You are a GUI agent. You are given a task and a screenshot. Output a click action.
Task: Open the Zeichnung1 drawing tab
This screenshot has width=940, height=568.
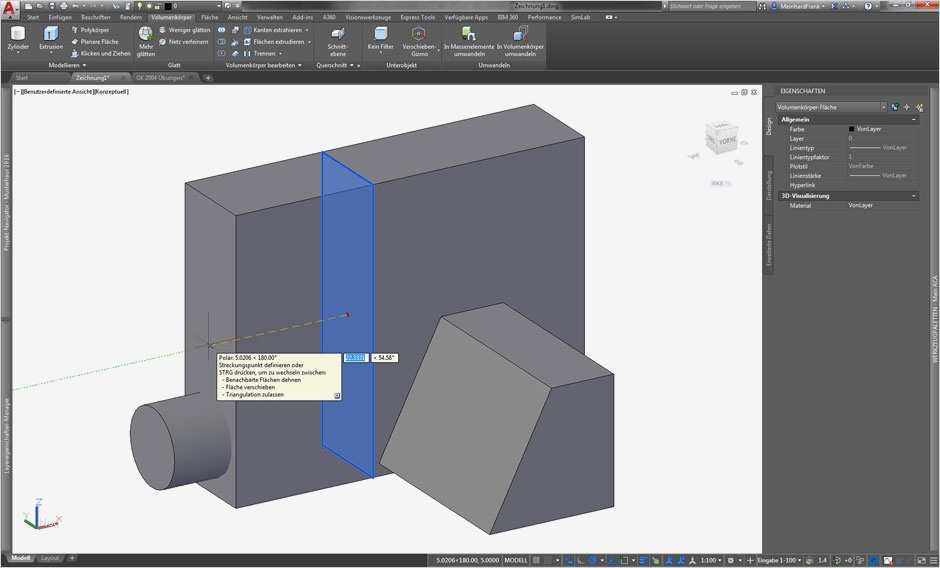(92, 77)
